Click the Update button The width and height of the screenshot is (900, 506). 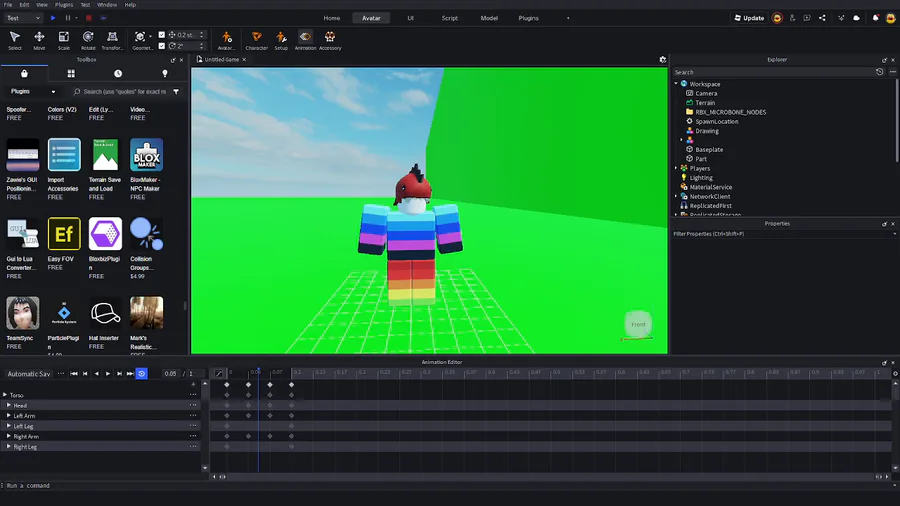pos(749,18)
